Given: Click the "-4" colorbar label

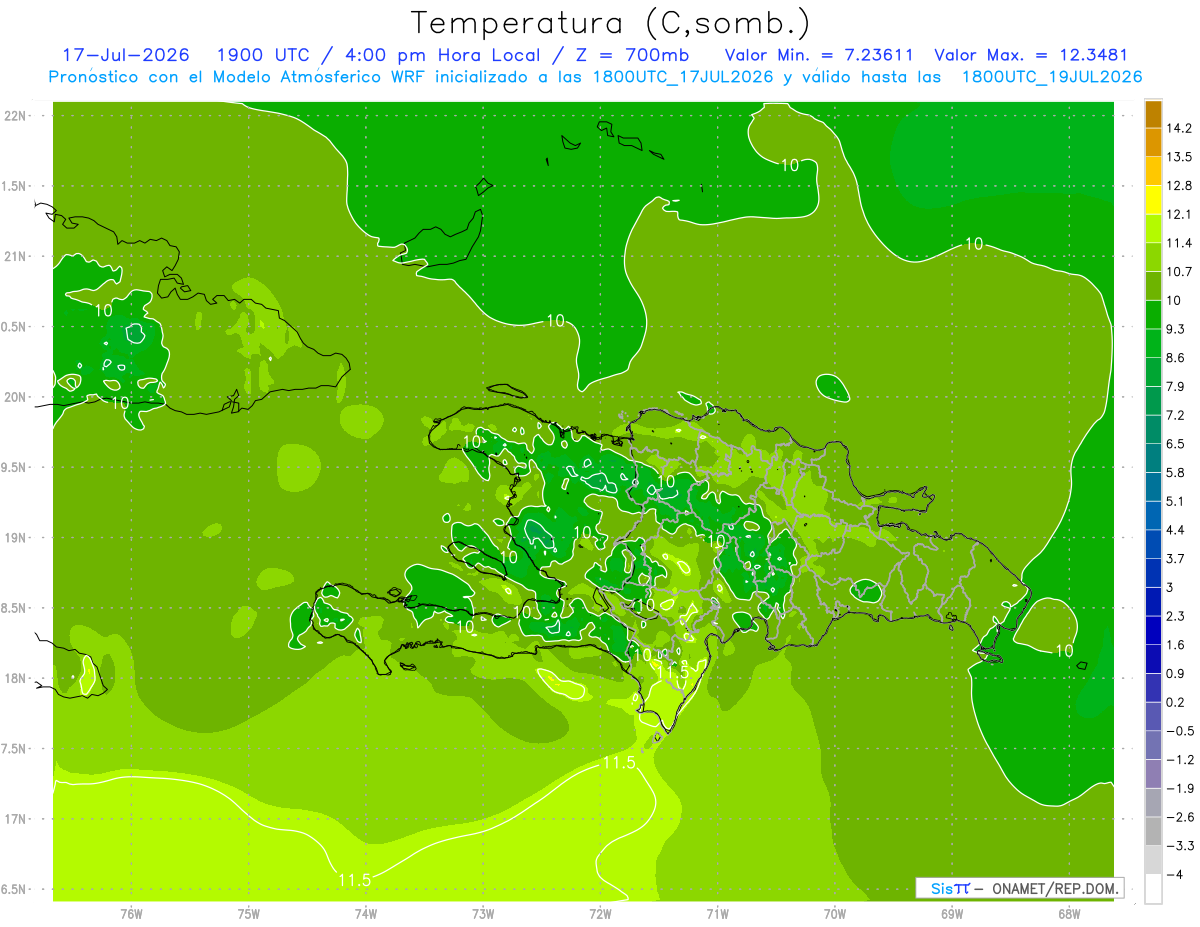Looking at the screenshot, I should [x=1174, y=875].
